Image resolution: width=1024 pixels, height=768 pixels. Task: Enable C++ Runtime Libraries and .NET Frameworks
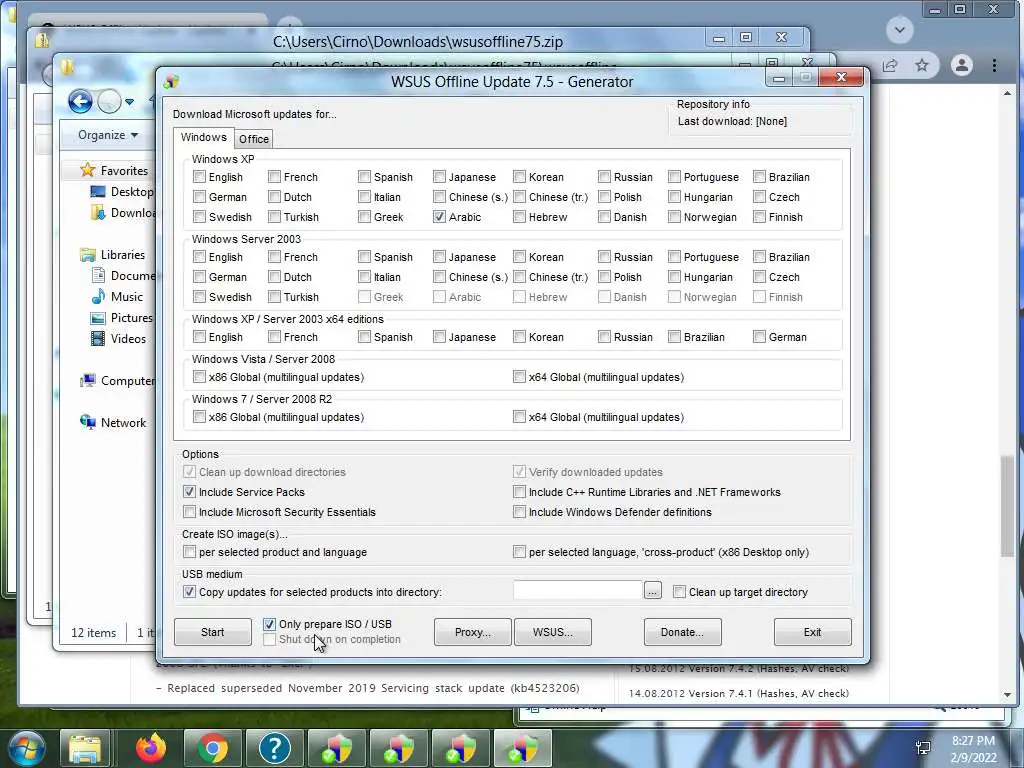click(x=519, y=491)
